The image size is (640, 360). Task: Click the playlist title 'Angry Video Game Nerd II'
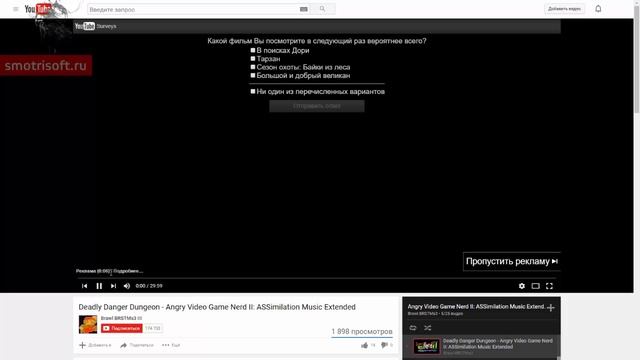click(x=476, y=307)
